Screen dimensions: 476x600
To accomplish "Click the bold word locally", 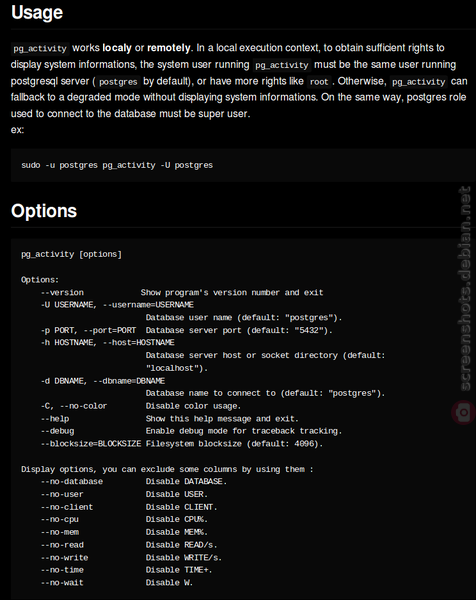I will click(x=117, y=48).
